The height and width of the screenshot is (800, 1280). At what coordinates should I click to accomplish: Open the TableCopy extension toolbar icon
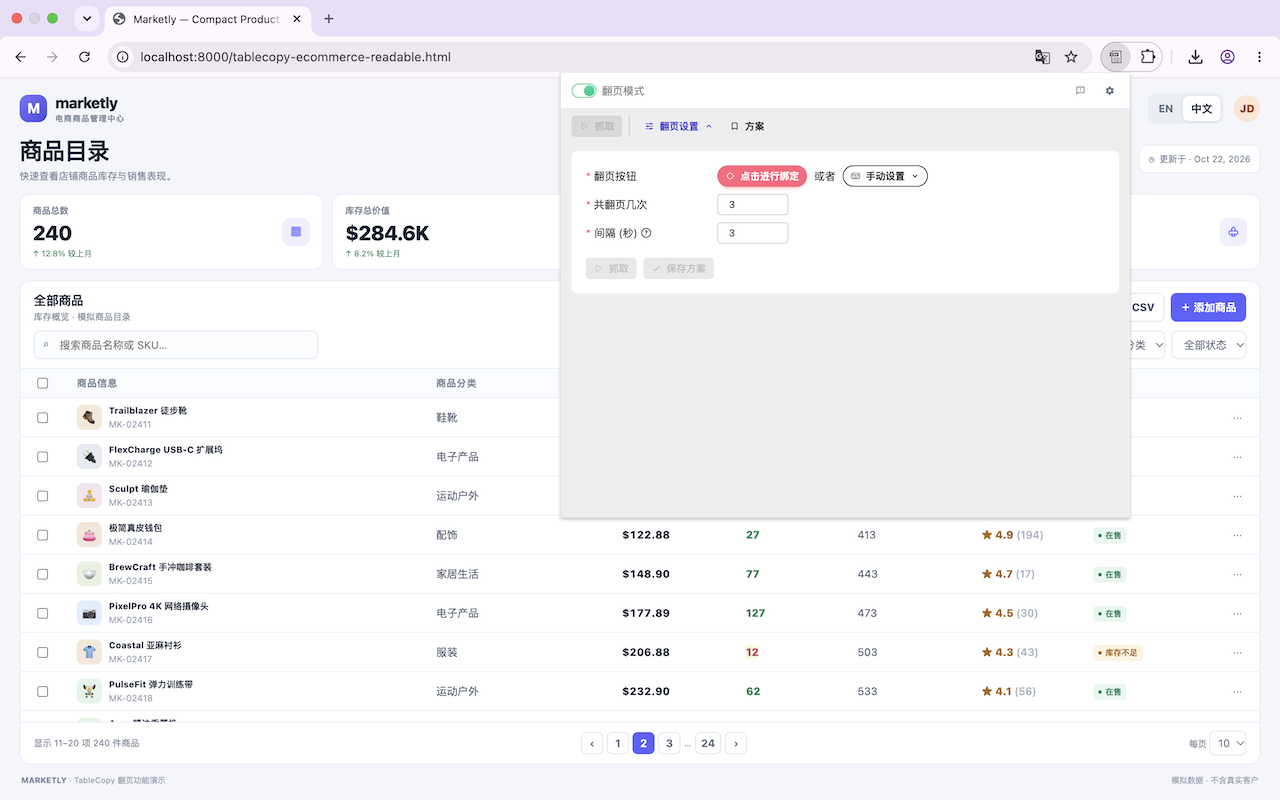(1115, 57)
